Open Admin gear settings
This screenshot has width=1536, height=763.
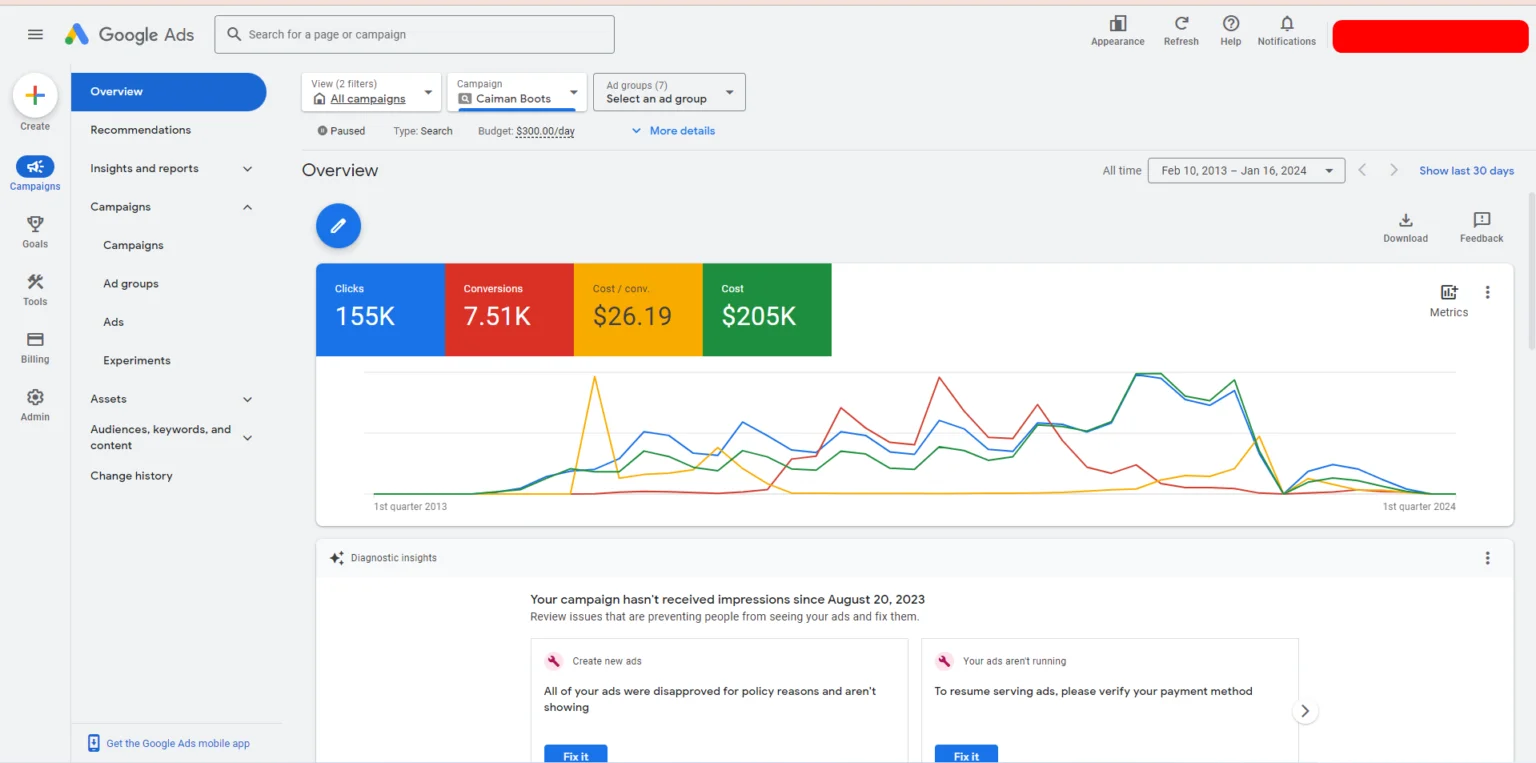point(35,398)
